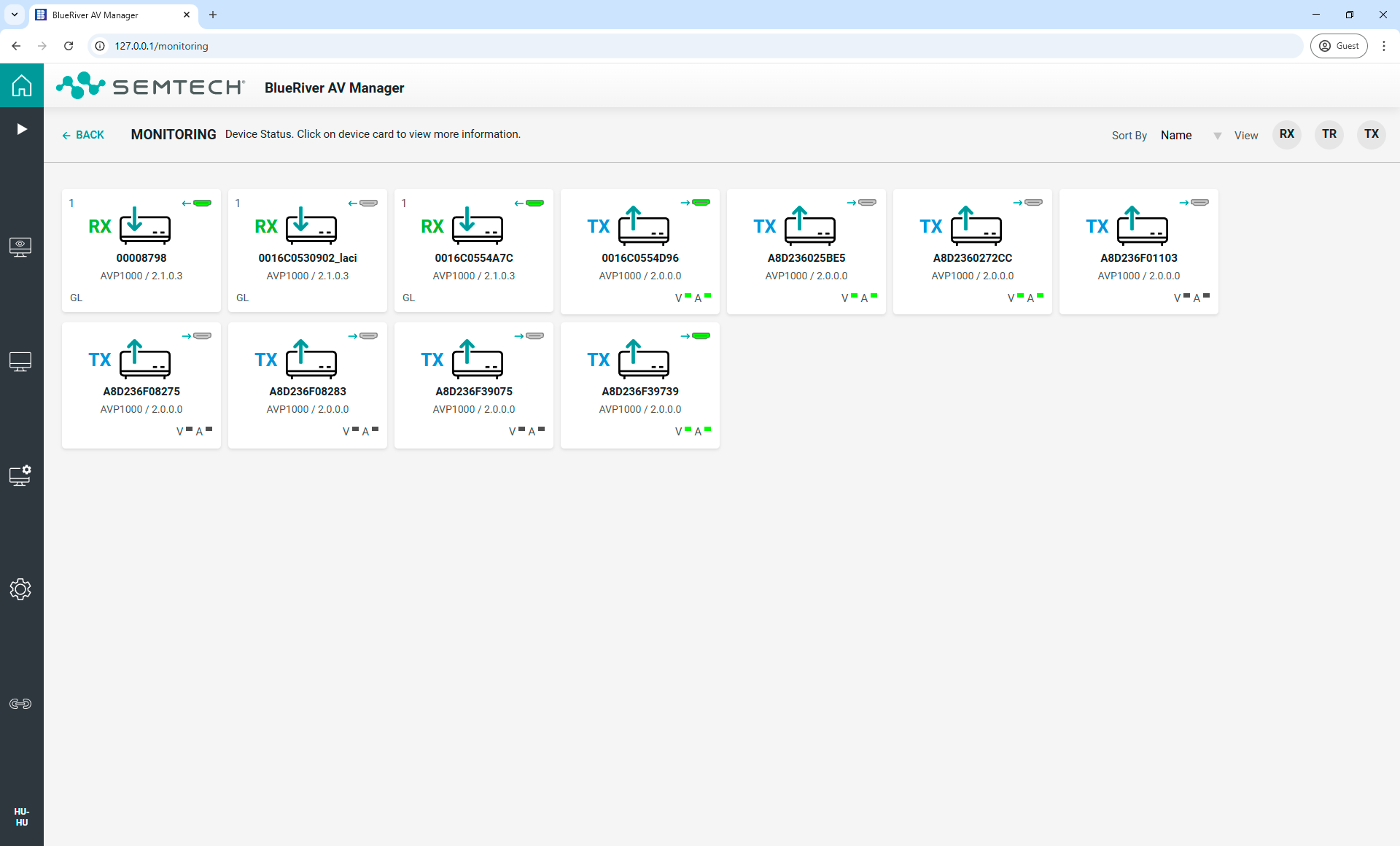Screen dimensions: 1400x846
Task: Click the home icon in the sidebar
Action: tap(22, 86)
